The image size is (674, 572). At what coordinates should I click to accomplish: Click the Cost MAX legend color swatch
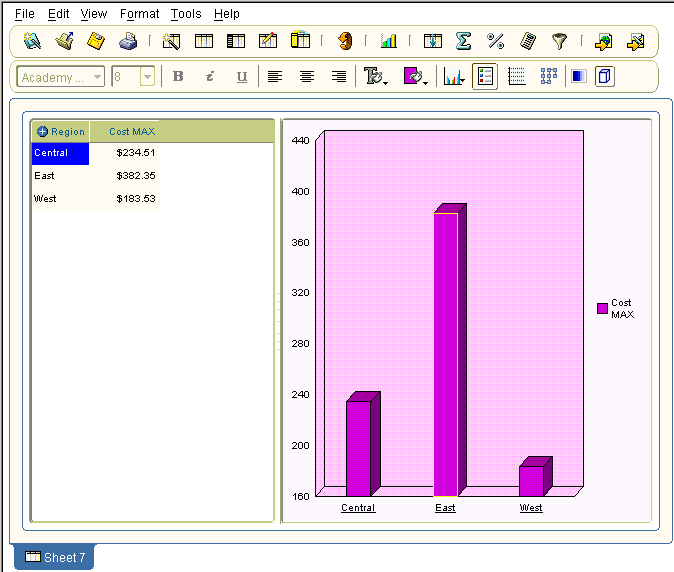pyautogui.click(x=602, y=309)
